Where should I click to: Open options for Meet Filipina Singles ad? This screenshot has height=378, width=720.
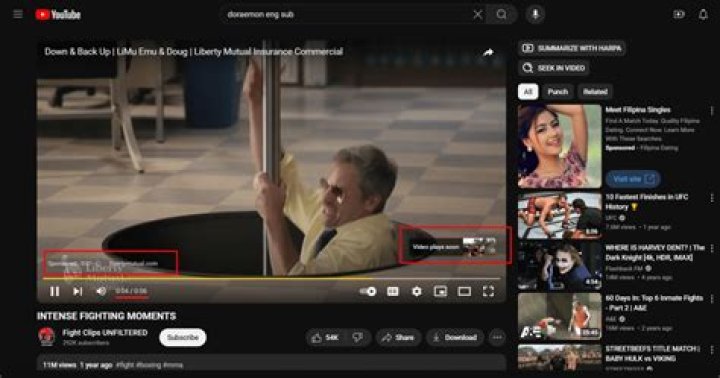tap(712, 111)
